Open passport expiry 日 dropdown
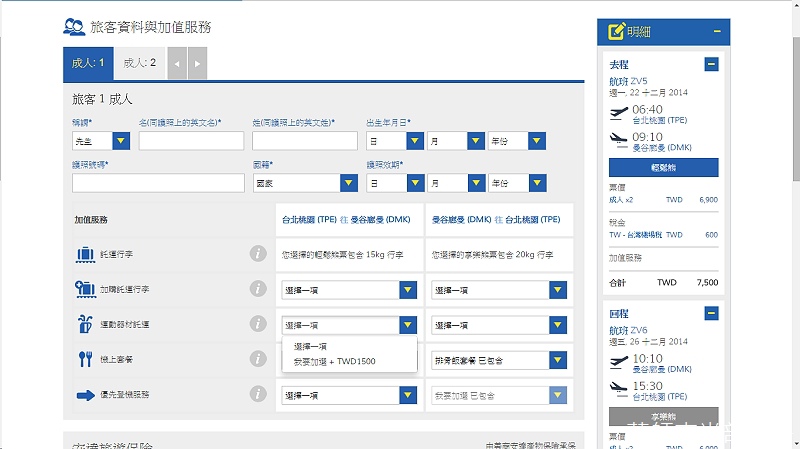 [395, 183]
